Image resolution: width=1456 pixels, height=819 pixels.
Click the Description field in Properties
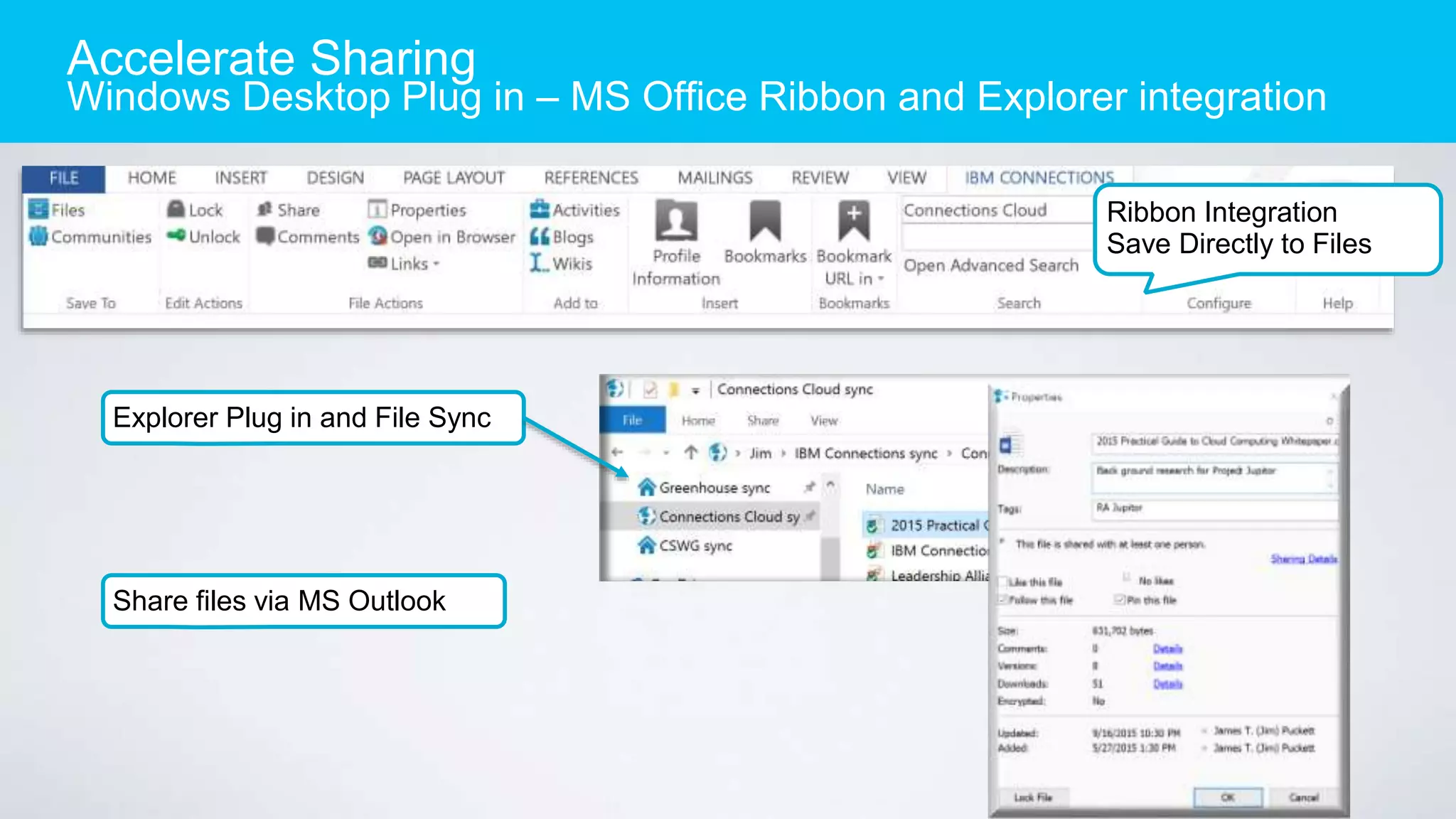point(1214,477)
